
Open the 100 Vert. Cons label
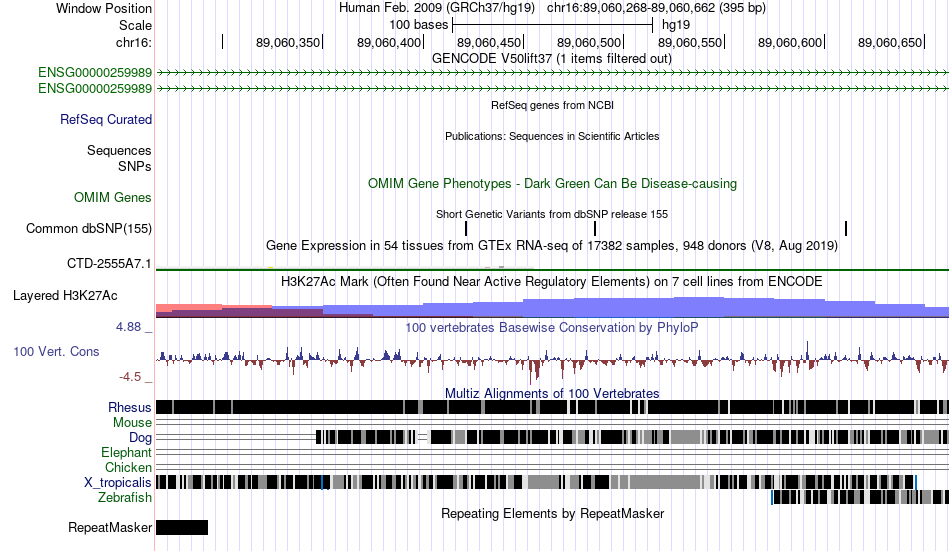click(x=56, y=352)
